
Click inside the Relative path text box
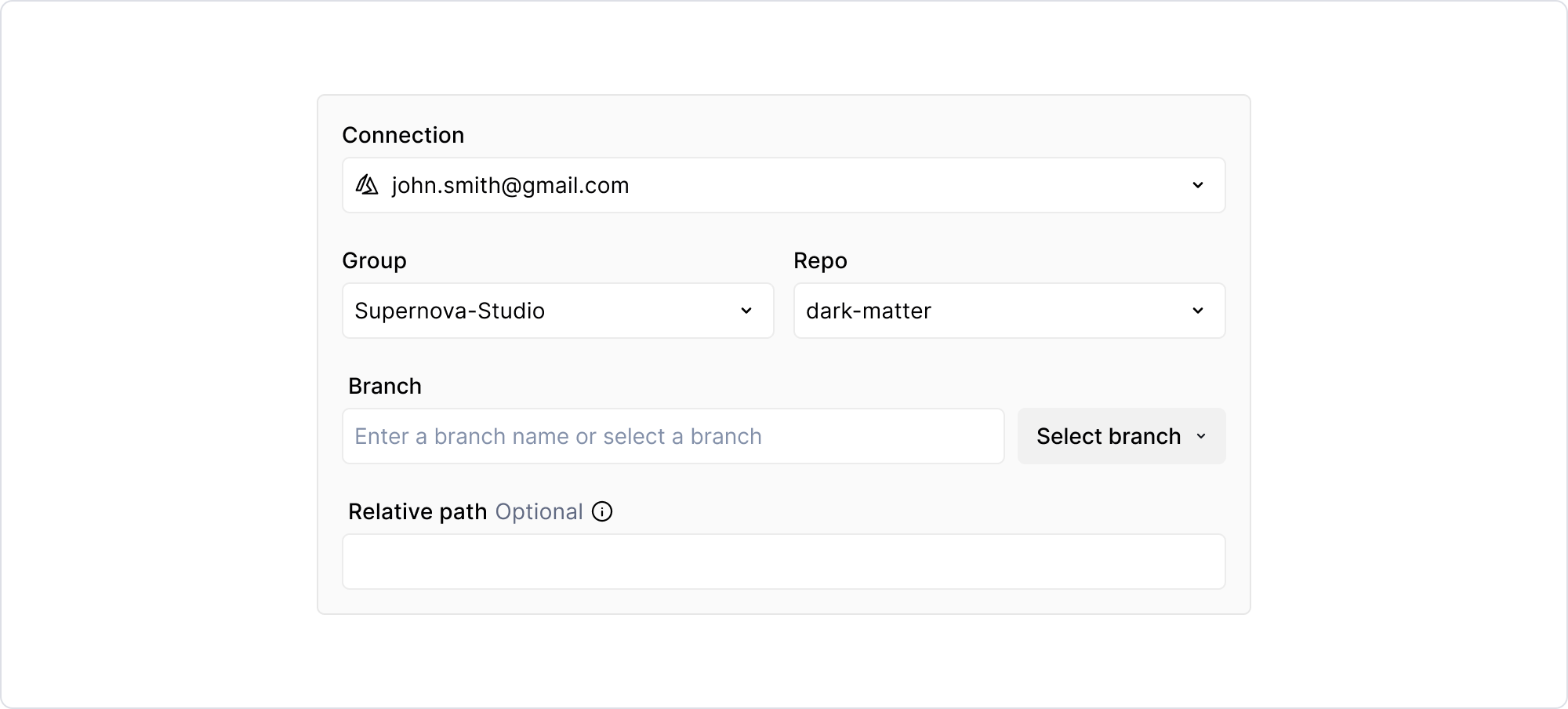(784, 562)
